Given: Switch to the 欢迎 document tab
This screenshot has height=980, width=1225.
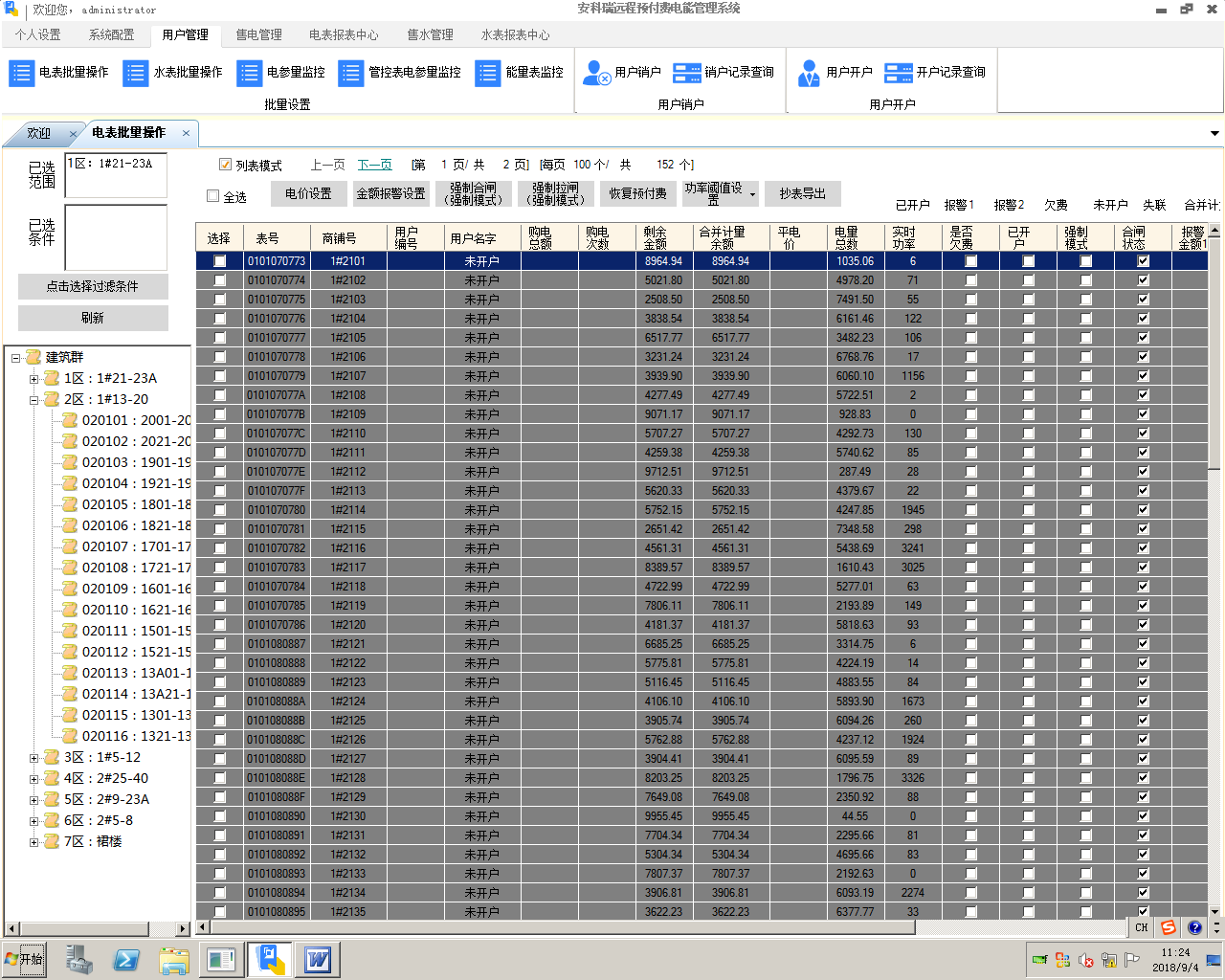Looking at the screenshot, I should click(x=38, y=133).
